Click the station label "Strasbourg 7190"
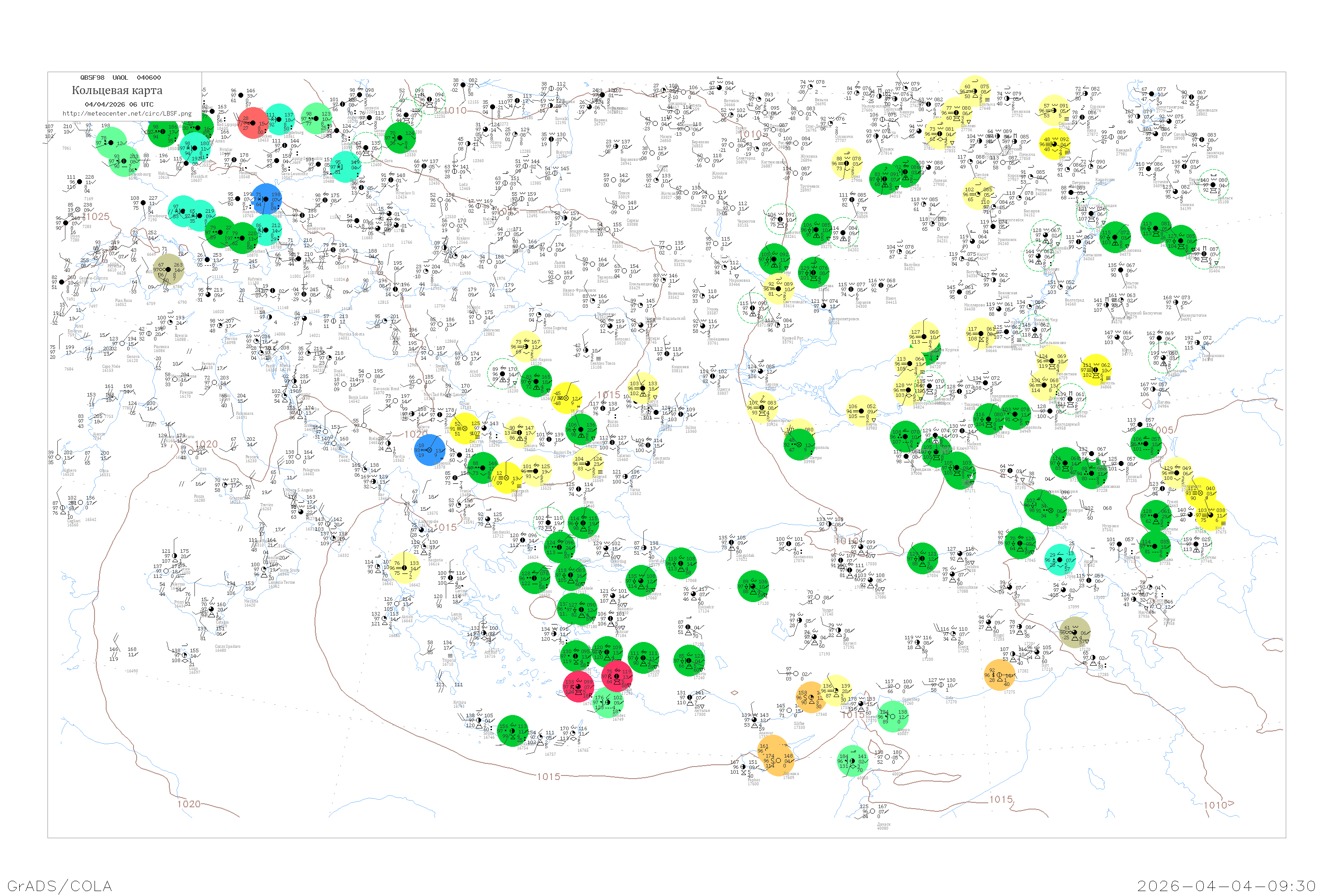1344x896 pixels. coord(157,218)
